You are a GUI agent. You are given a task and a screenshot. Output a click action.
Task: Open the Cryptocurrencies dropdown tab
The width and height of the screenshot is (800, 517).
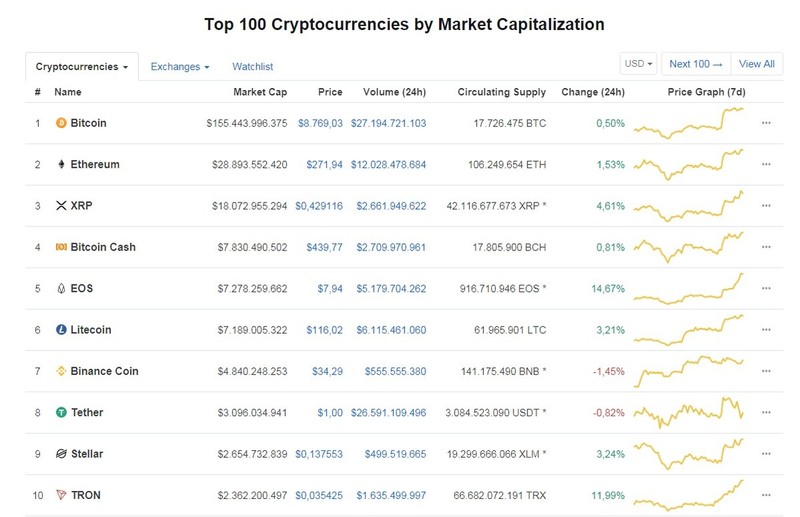pos(82,67)
